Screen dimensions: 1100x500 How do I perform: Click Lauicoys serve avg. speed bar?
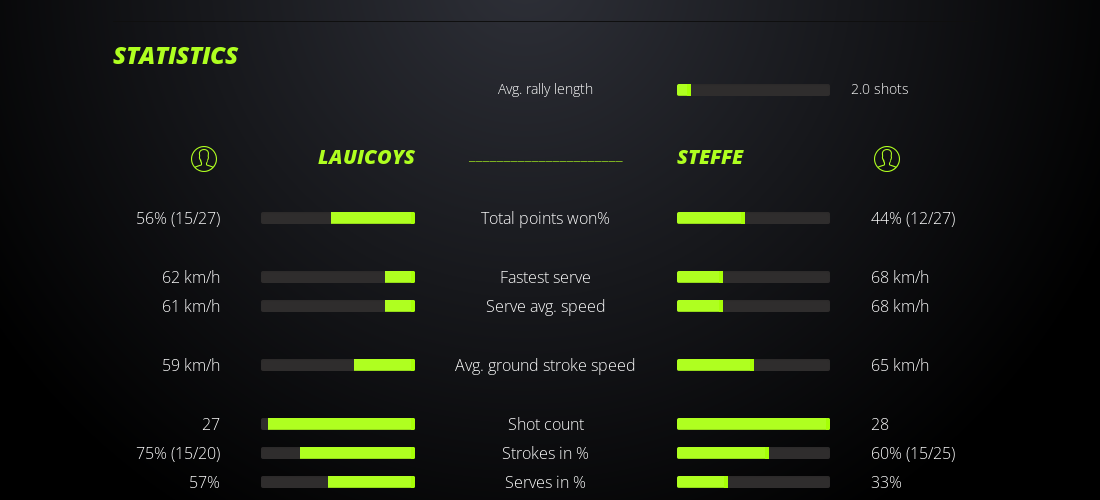(338, 306)
